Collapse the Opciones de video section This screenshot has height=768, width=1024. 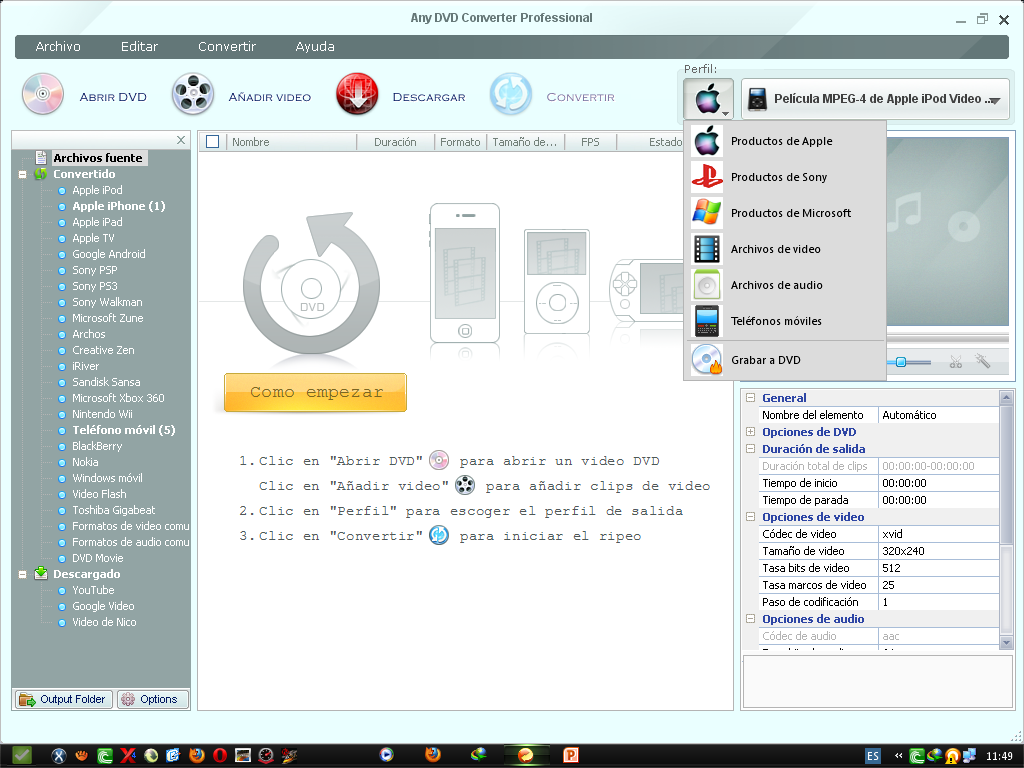[750, 517]
